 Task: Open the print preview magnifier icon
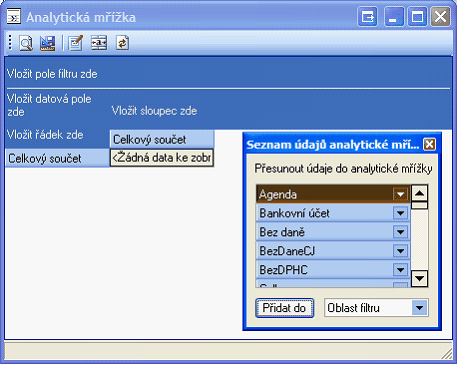[26, 43]
